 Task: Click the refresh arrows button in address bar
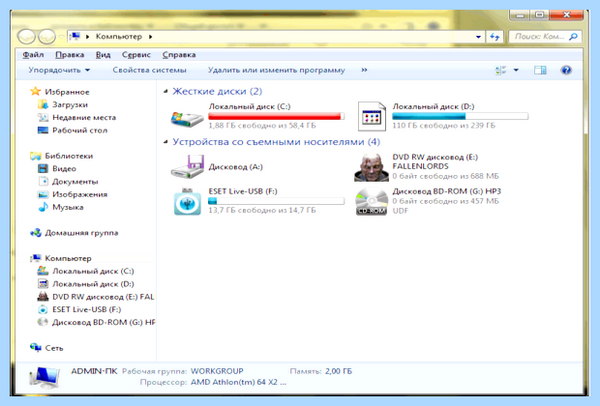click(x=495, y=37)
